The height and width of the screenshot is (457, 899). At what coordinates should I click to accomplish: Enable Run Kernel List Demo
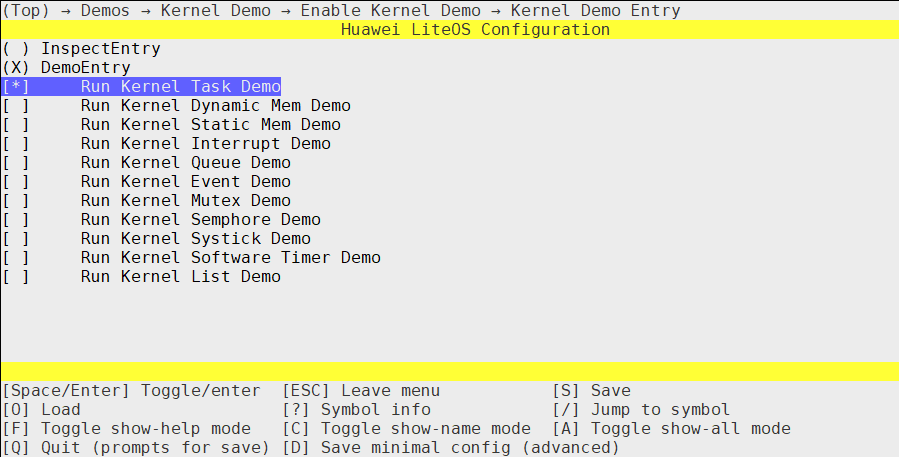(142, 276)
